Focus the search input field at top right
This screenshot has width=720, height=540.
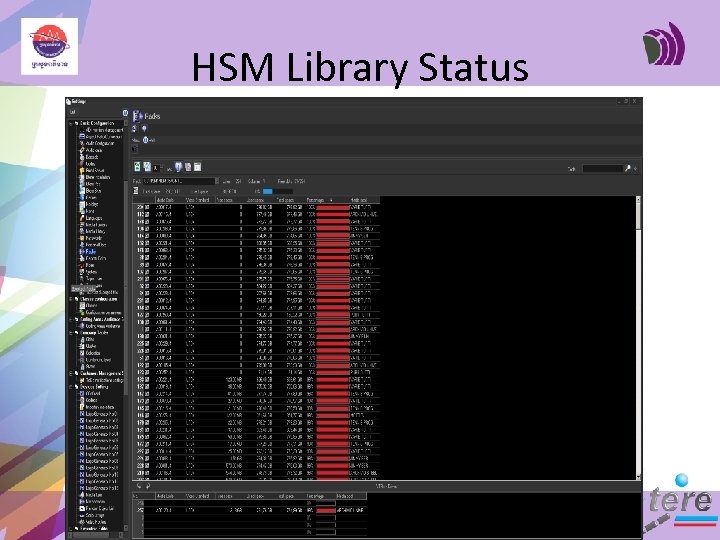point(602,169)
